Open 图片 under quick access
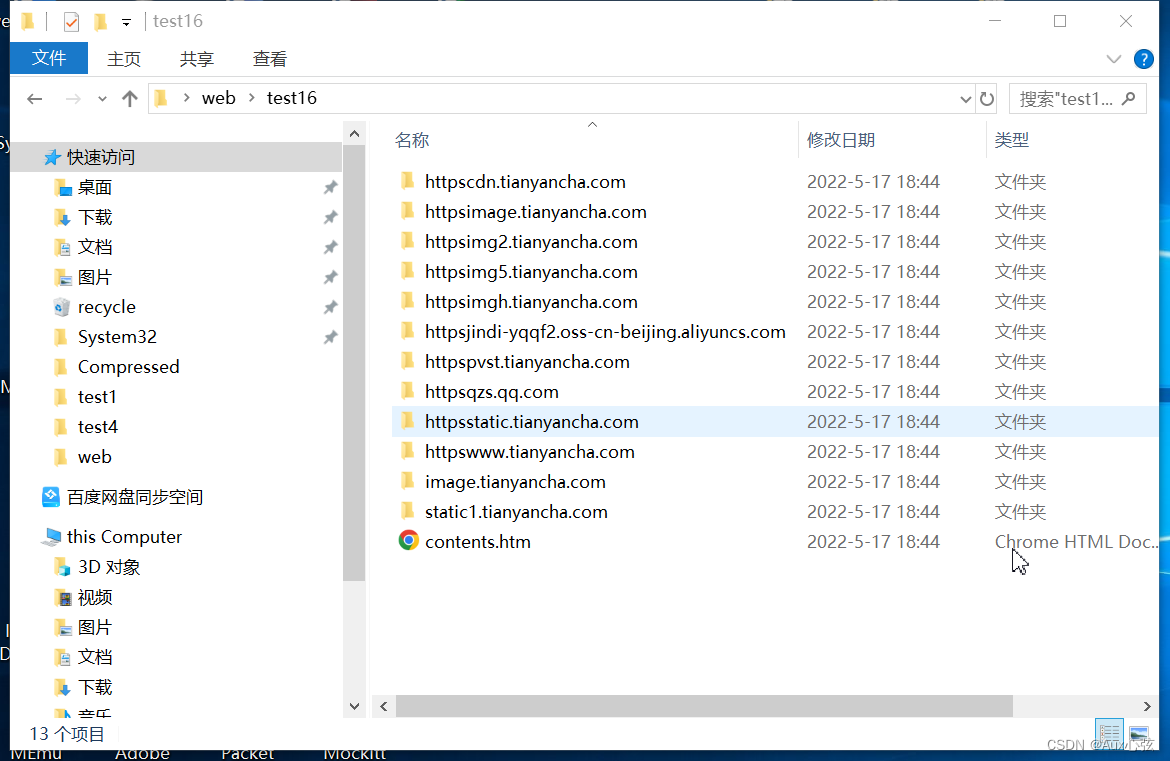Viewport: 1170px width, 761px height. click(x=95, y=278)
